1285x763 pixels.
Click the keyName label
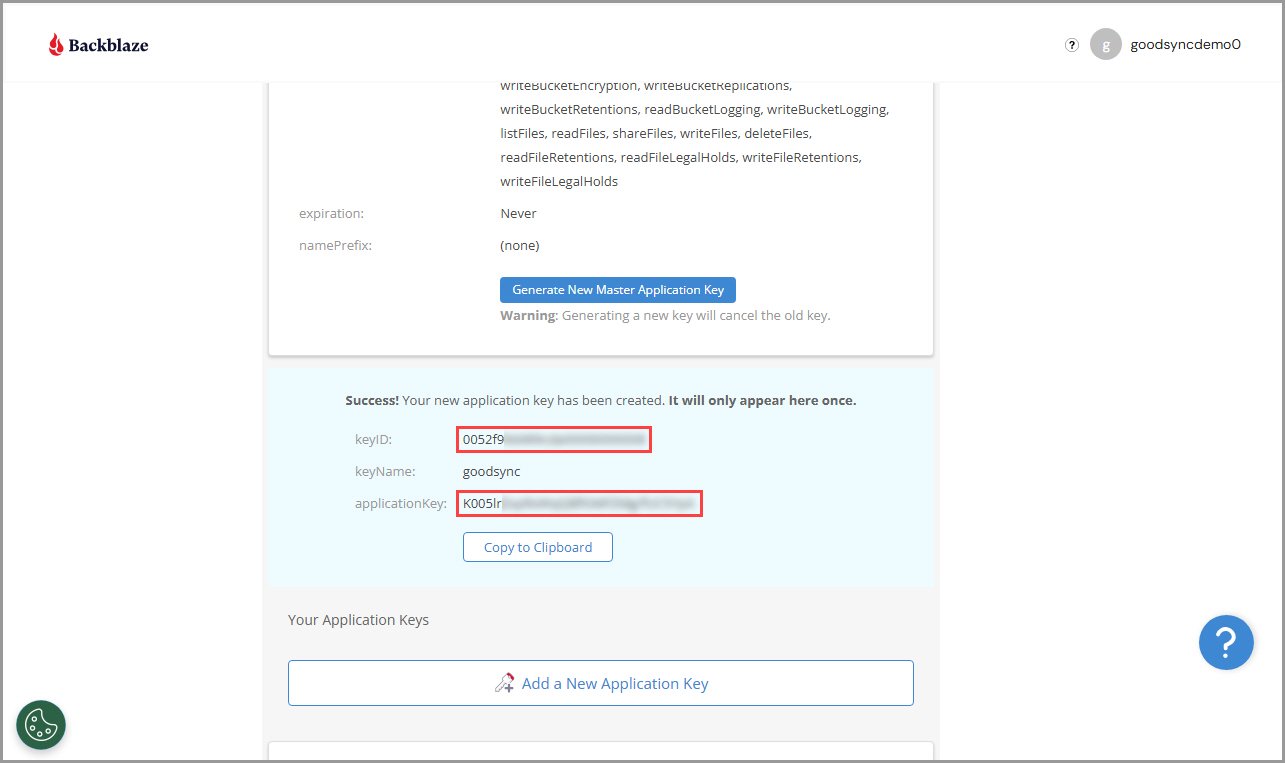(x=385, y=471)
